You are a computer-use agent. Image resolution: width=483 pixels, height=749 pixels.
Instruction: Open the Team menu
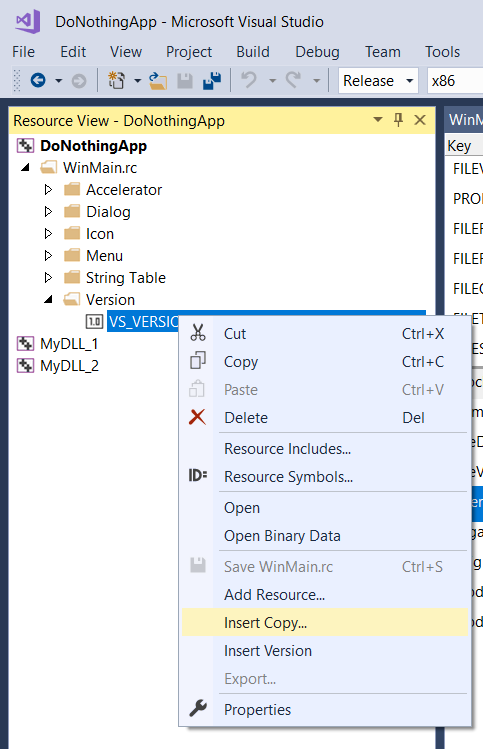[x=383, y=52]
